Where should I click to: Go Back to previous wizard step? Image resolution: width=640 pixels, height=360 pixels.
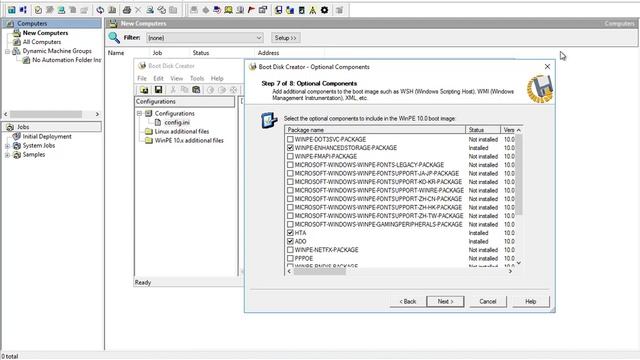tap(407, 302)
